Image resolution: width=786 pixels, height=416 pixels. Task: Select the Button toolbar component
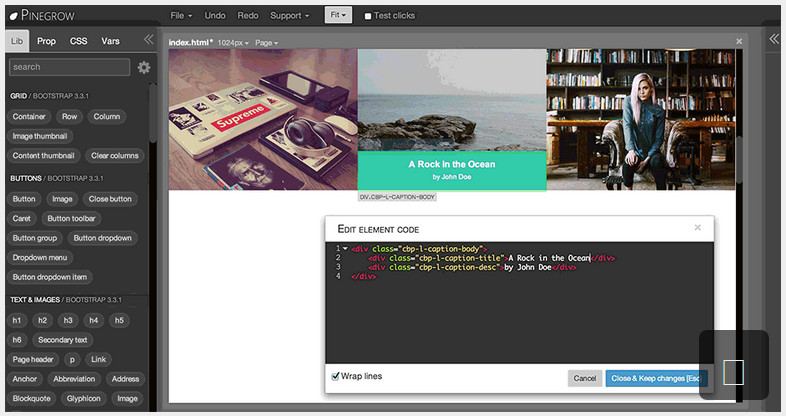(71, 219)
